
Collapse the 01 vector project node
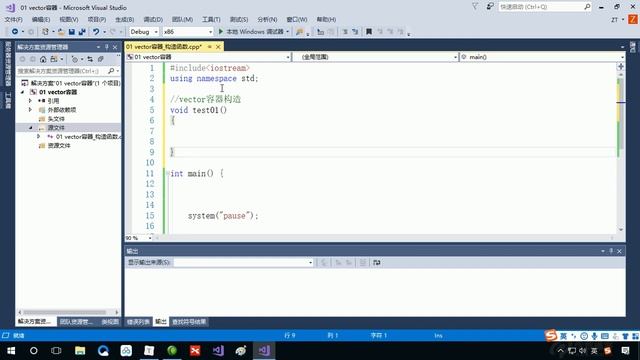click(22, 92)
